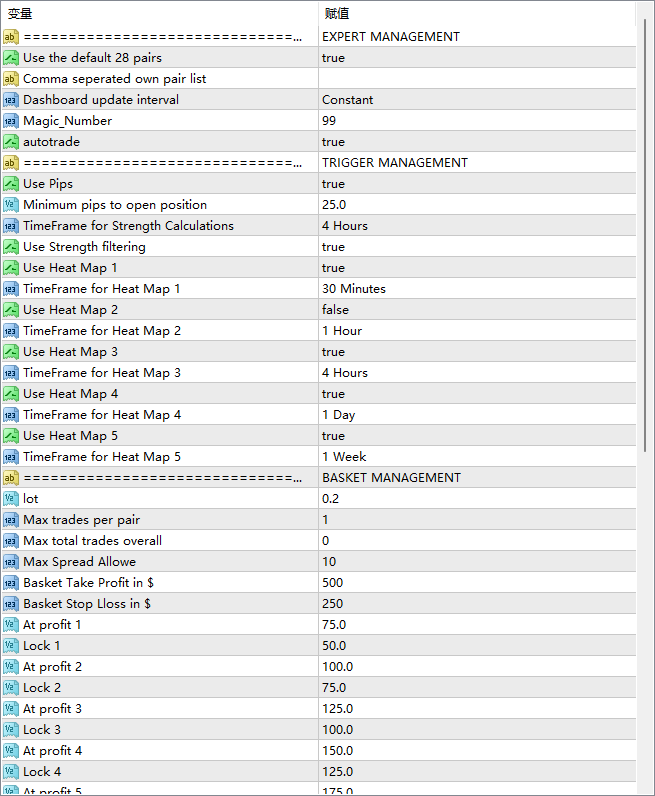
Task: Click the double icon beside 'lot'
Action: point(11,499)
